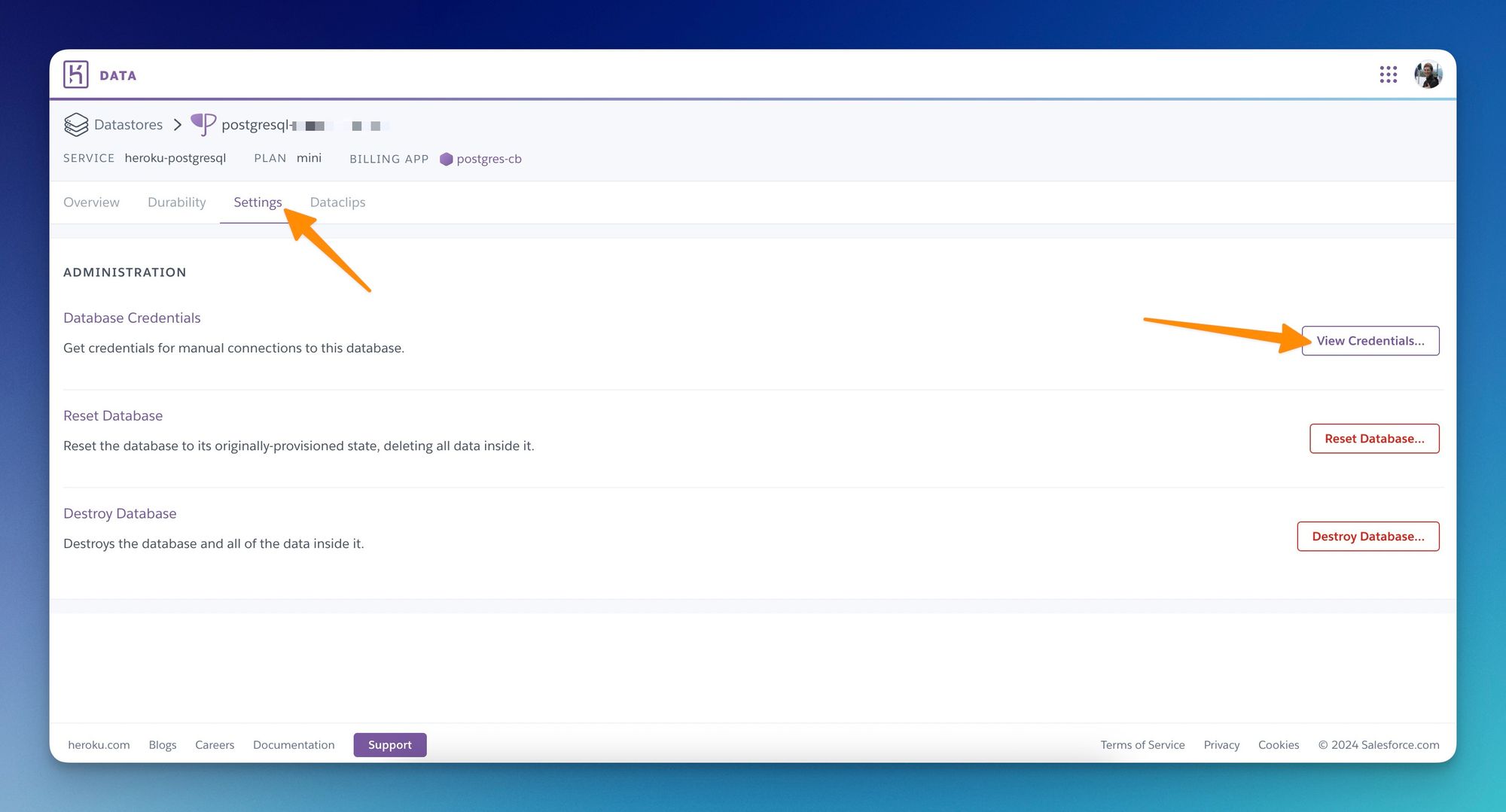The width and height of the screenshot is (1506, 812).
Task: Open the postgres-cb billing app link
Action: pyautogui.click(x=489, y=160)
